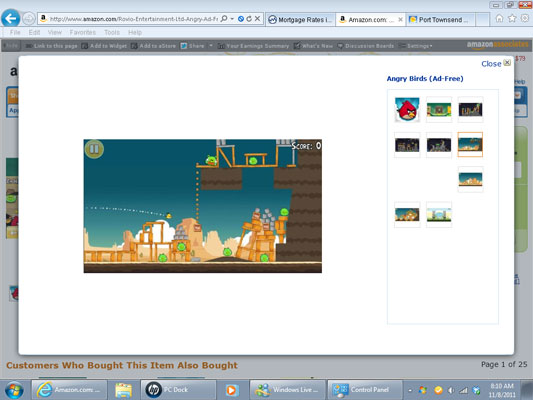This screenshot has height=400, width=533.
Task: Click the network signal tray icon
Action: click(464, 390)
